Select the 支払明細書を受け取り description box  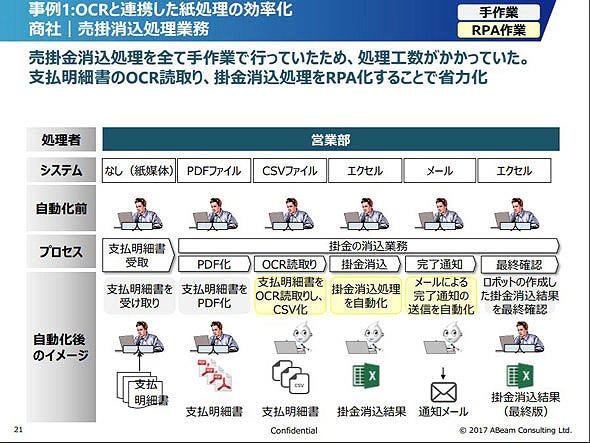[x=139, y=296]
